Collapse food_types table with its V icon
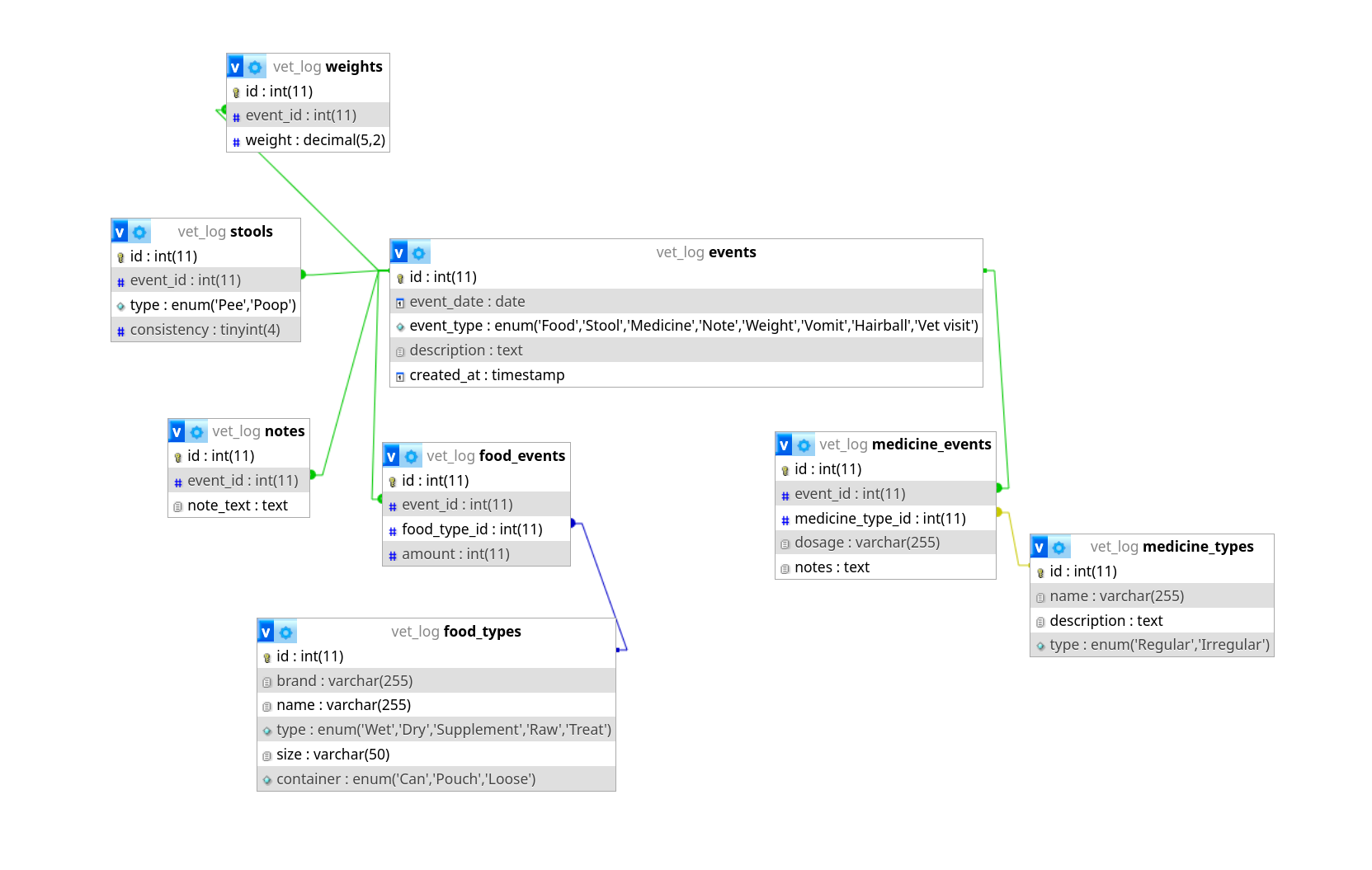This screenshot has height=870, width=1372. (x=266, y=633)
